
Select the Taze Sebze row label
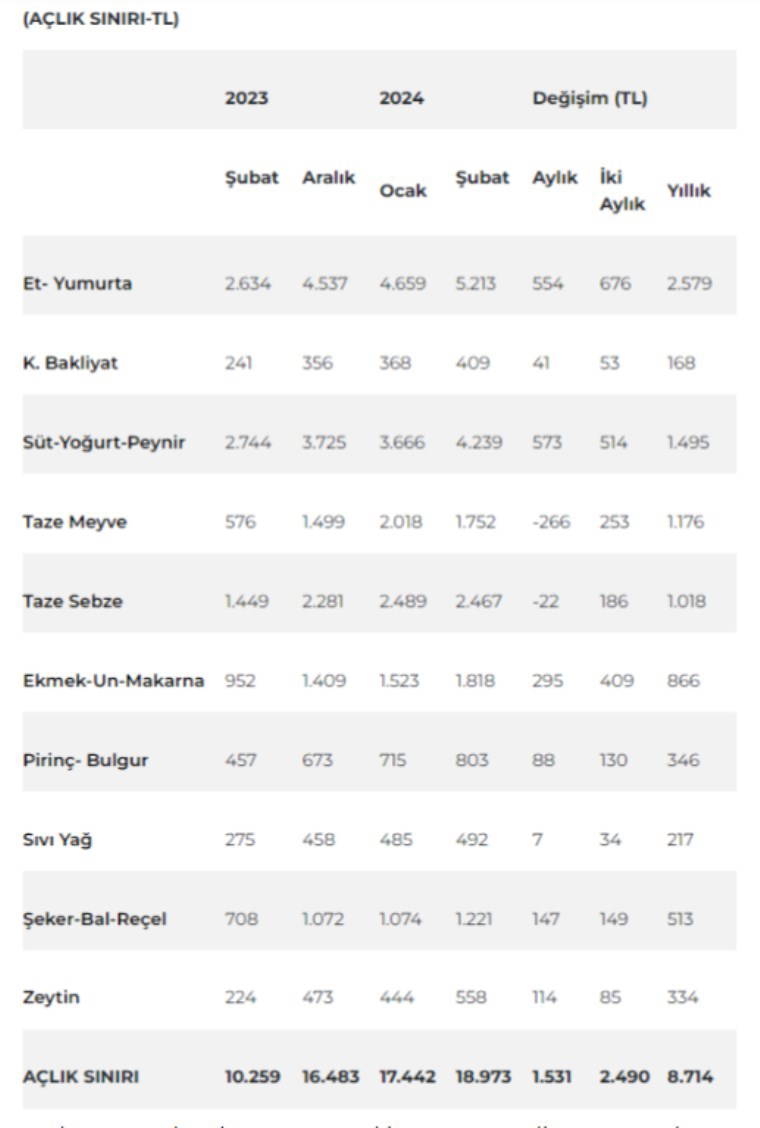pos(73,601)
